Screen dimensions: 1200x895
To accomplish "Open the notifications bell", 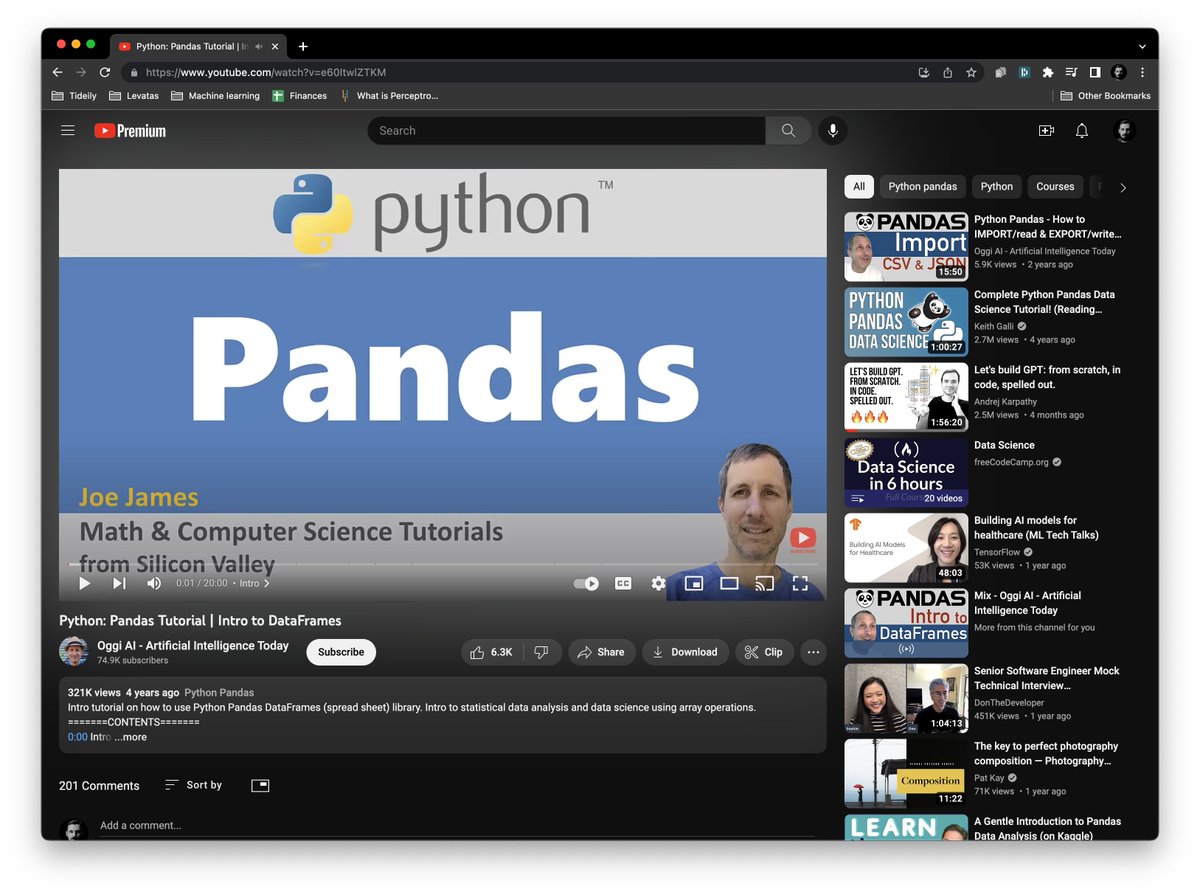I will tap(1082, 131).
